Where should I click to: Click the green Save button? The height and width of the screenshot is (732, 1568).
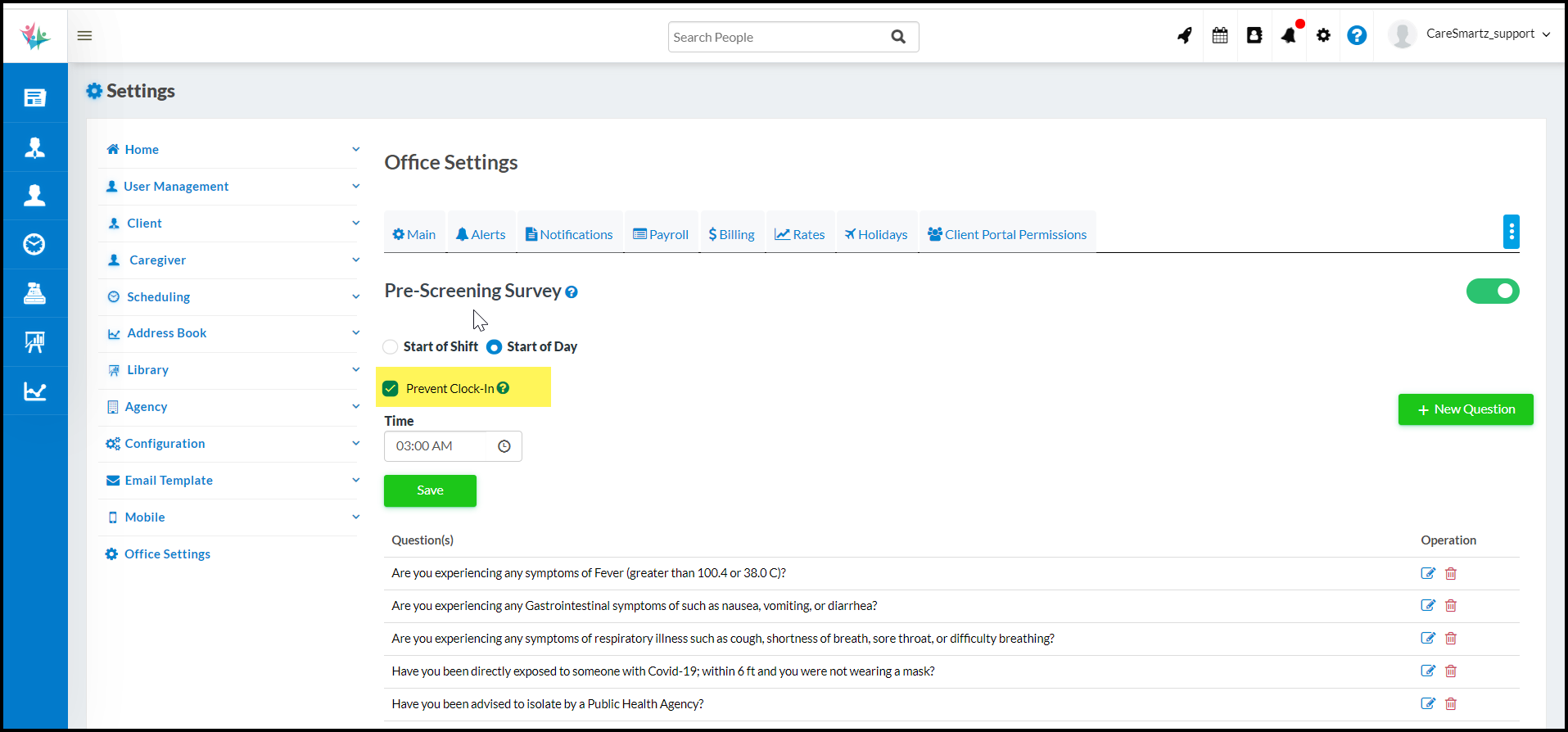click(430, 490)
